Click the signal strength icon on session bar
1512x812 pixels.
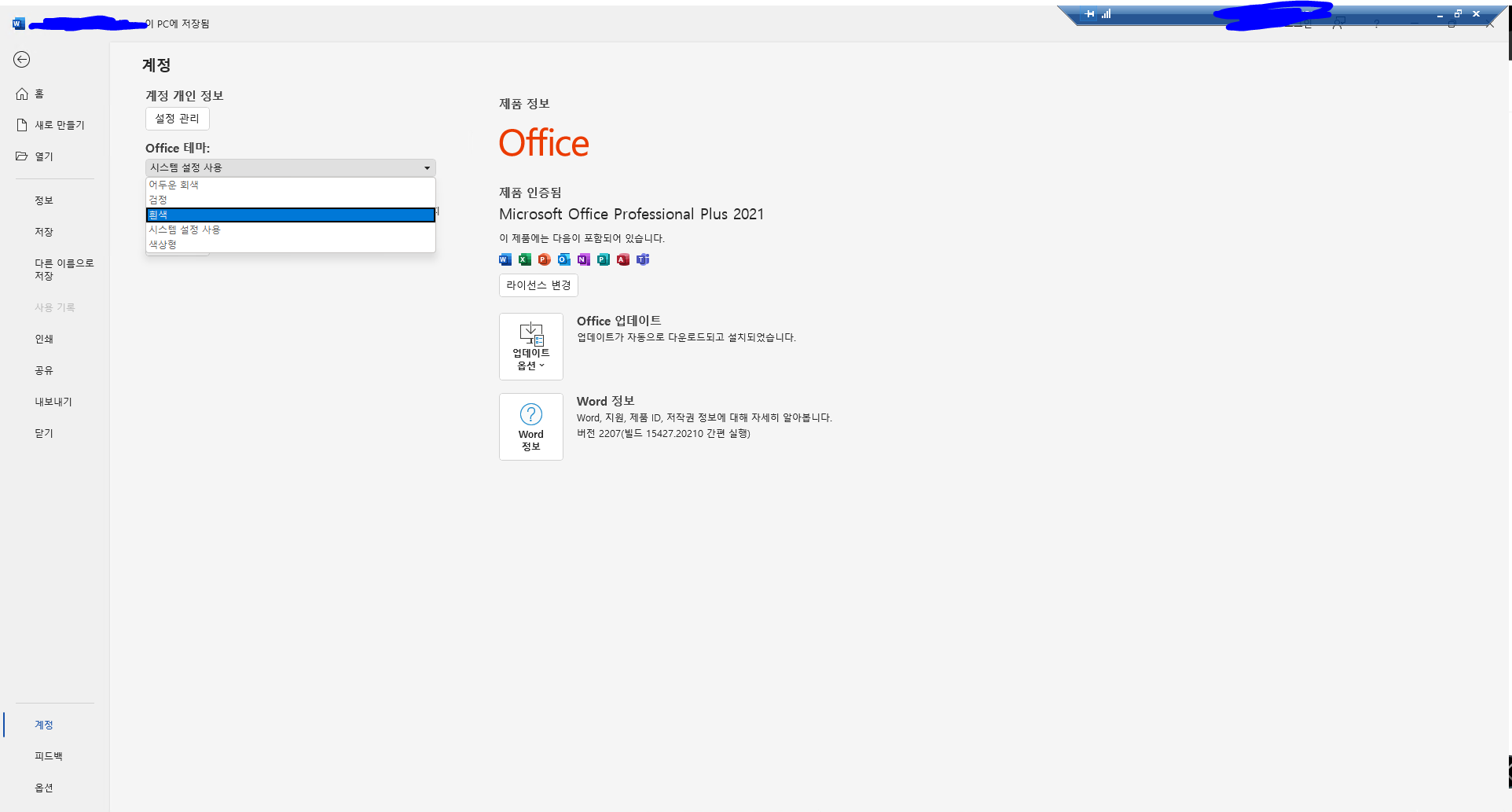coord(1106,14)
